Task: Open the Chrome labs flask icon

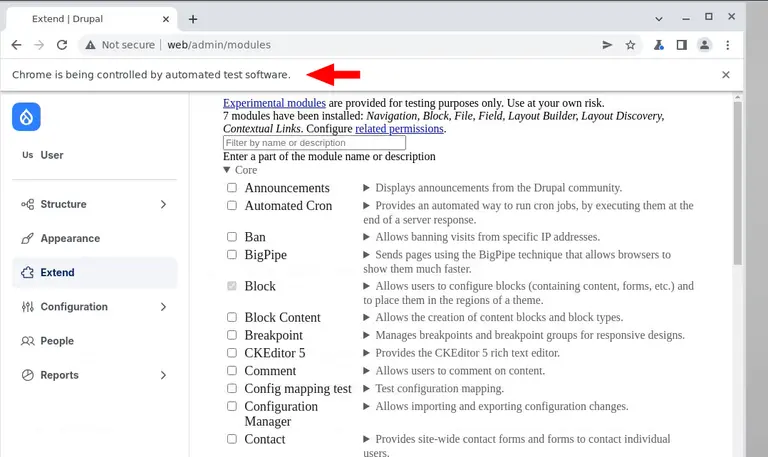Action: click(659, 45)
